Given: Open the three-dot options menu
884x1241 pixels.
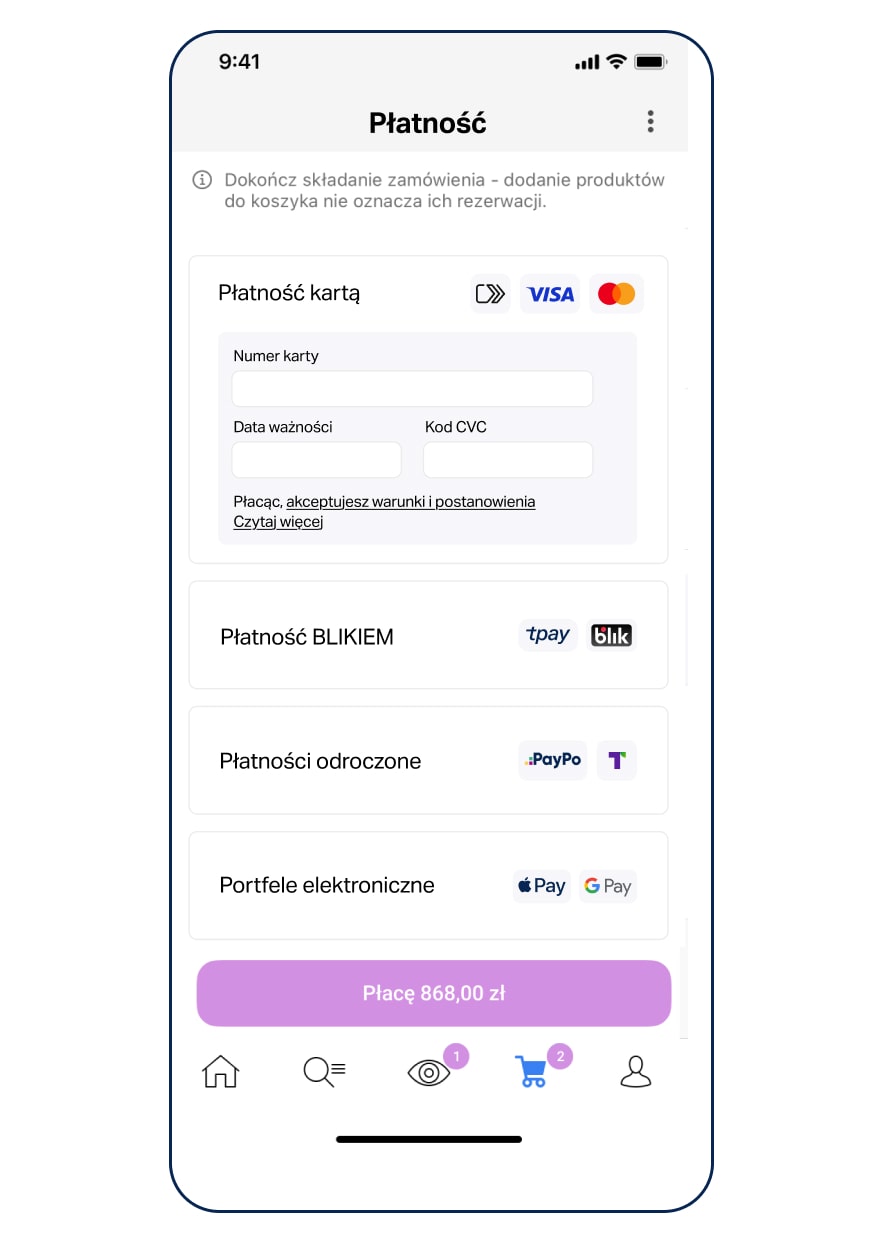Looking at the screenshot, I should tap(650, 122).
